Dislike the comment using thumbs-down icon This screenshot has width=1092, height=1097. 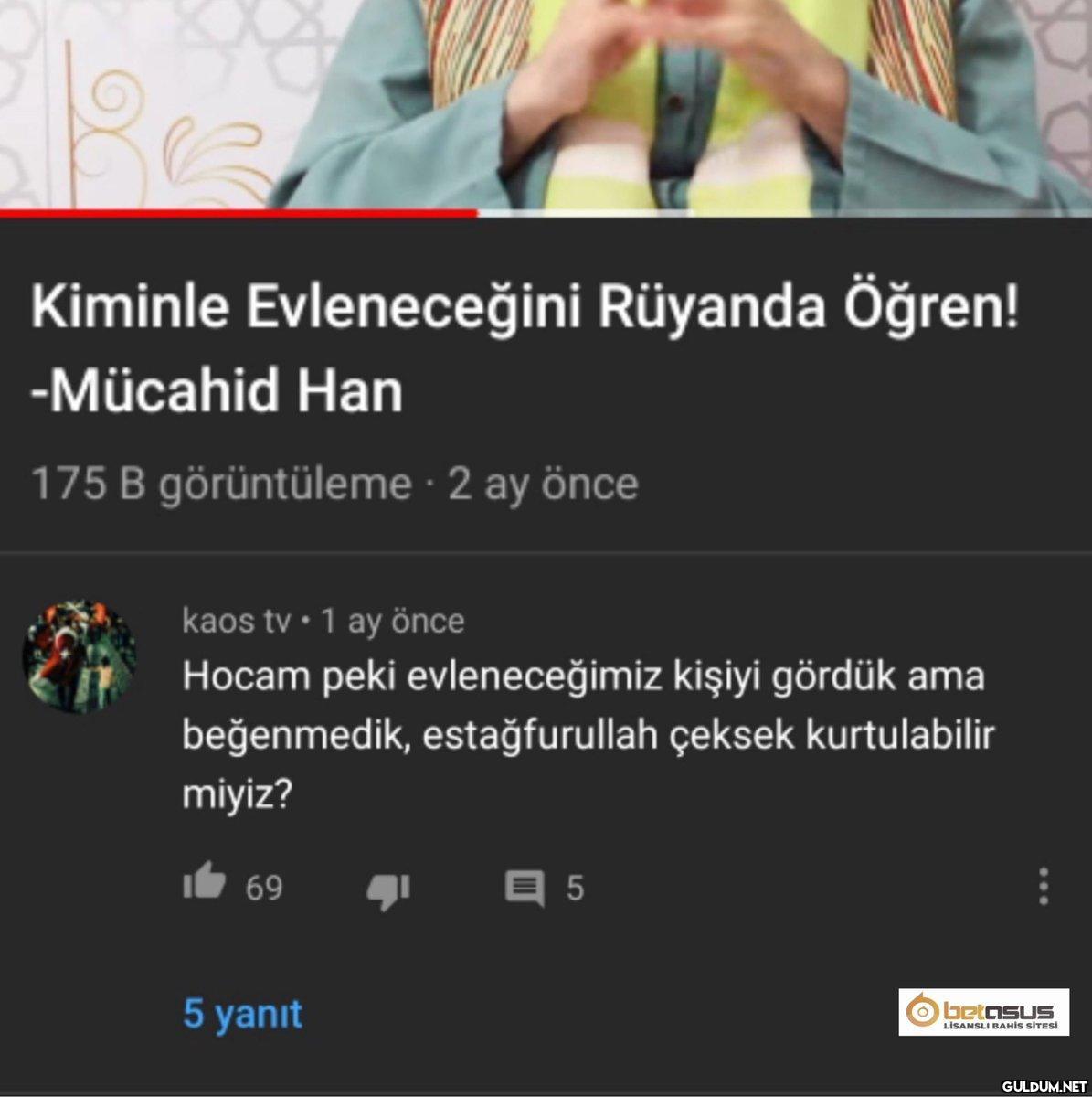388,889
